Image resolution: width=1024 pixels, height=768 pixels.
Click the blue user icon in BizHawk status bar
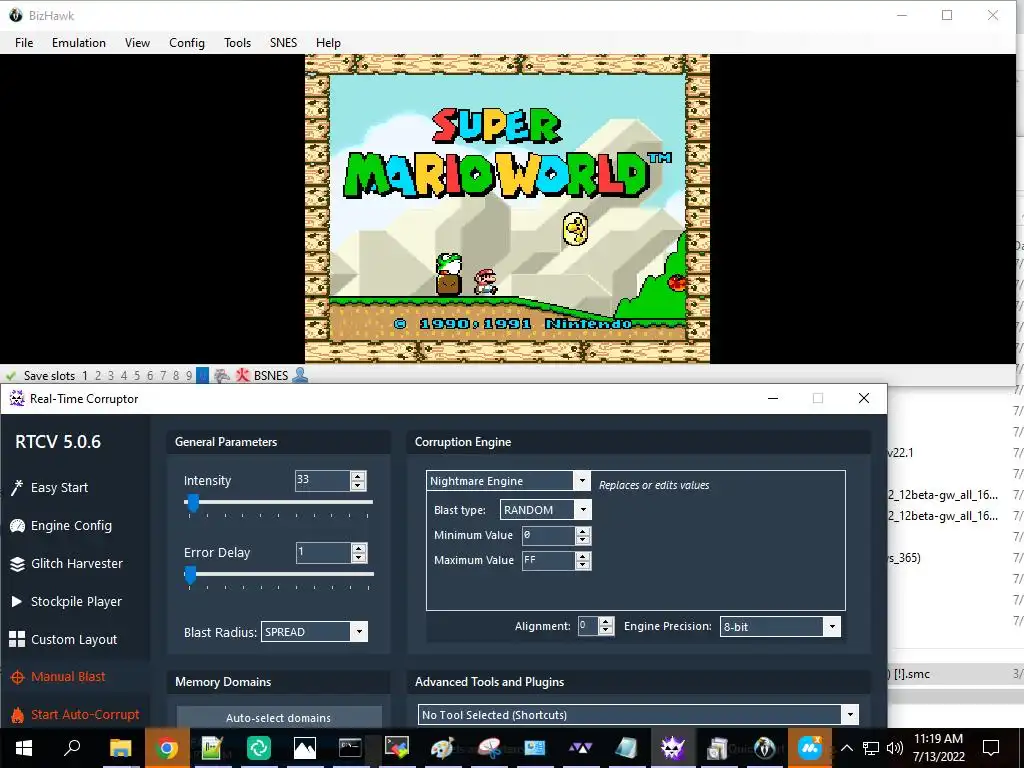point(300,375)
